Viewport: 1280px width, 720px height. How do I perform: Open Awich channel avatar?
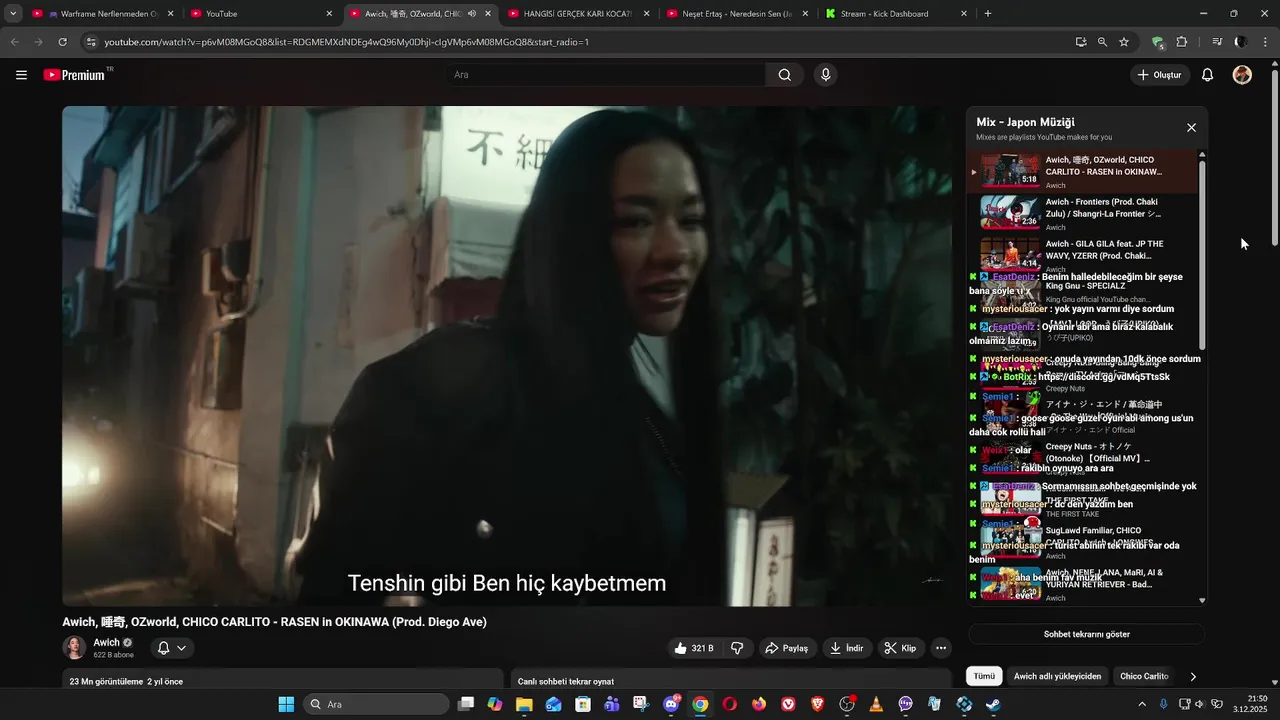74,648
